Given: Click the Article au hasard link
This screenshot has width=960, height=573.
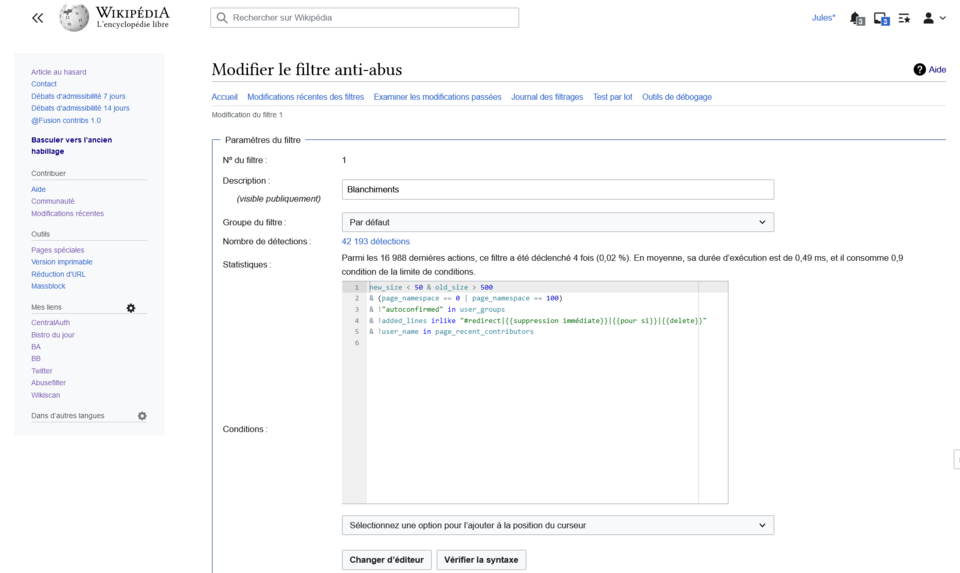Looking at the screenshot, I should pos(59,72).
